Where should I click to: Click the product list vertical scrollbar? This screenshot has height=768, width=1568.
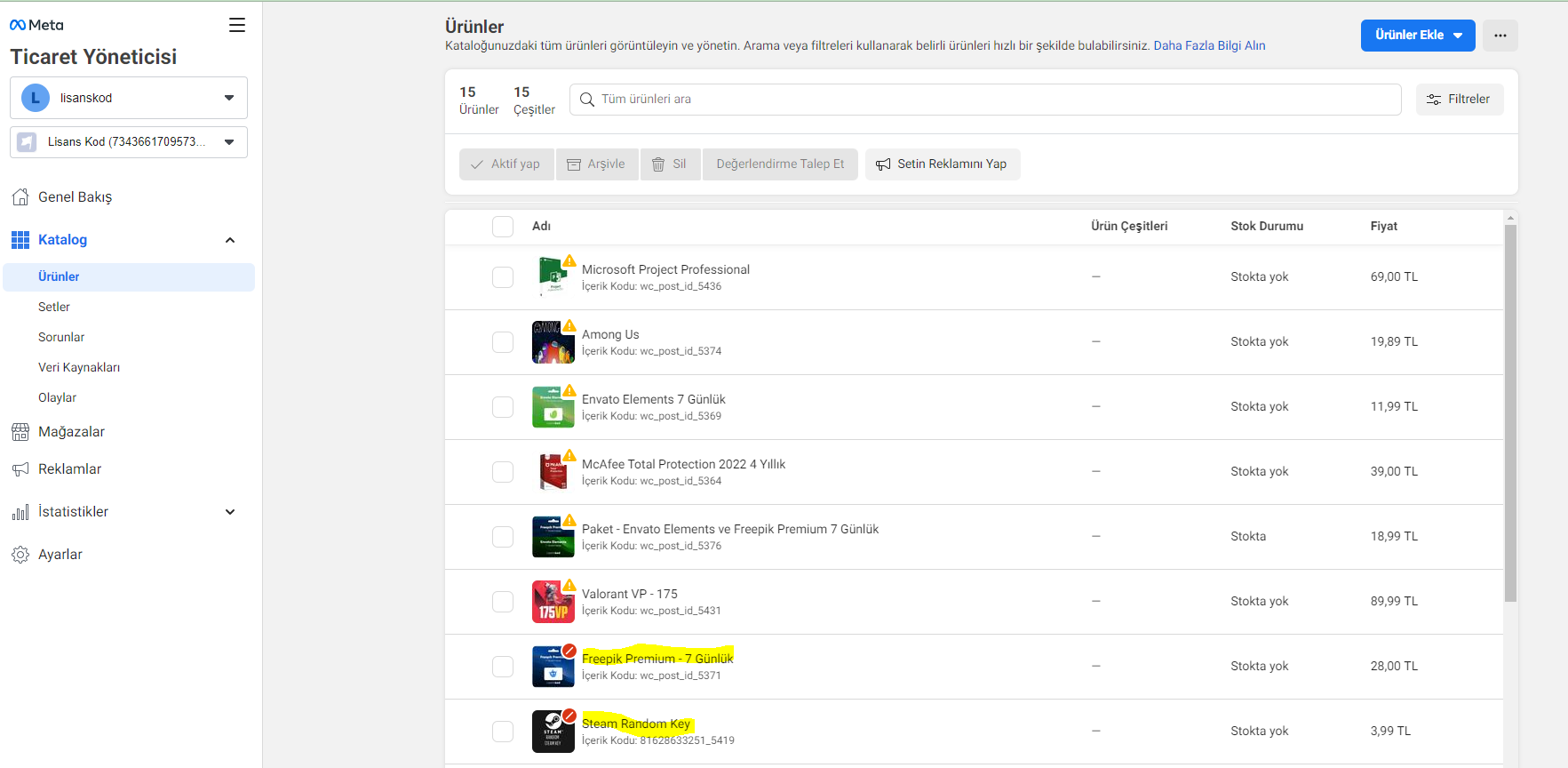[1510, 413]
